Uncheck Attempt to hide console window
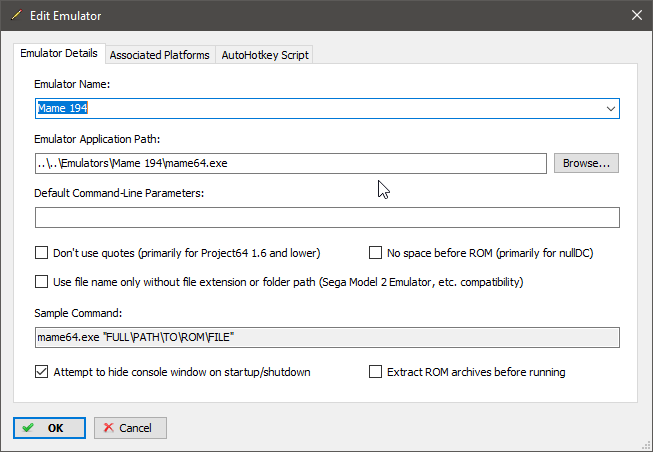 pyautogui.click(x=42, y=372)
